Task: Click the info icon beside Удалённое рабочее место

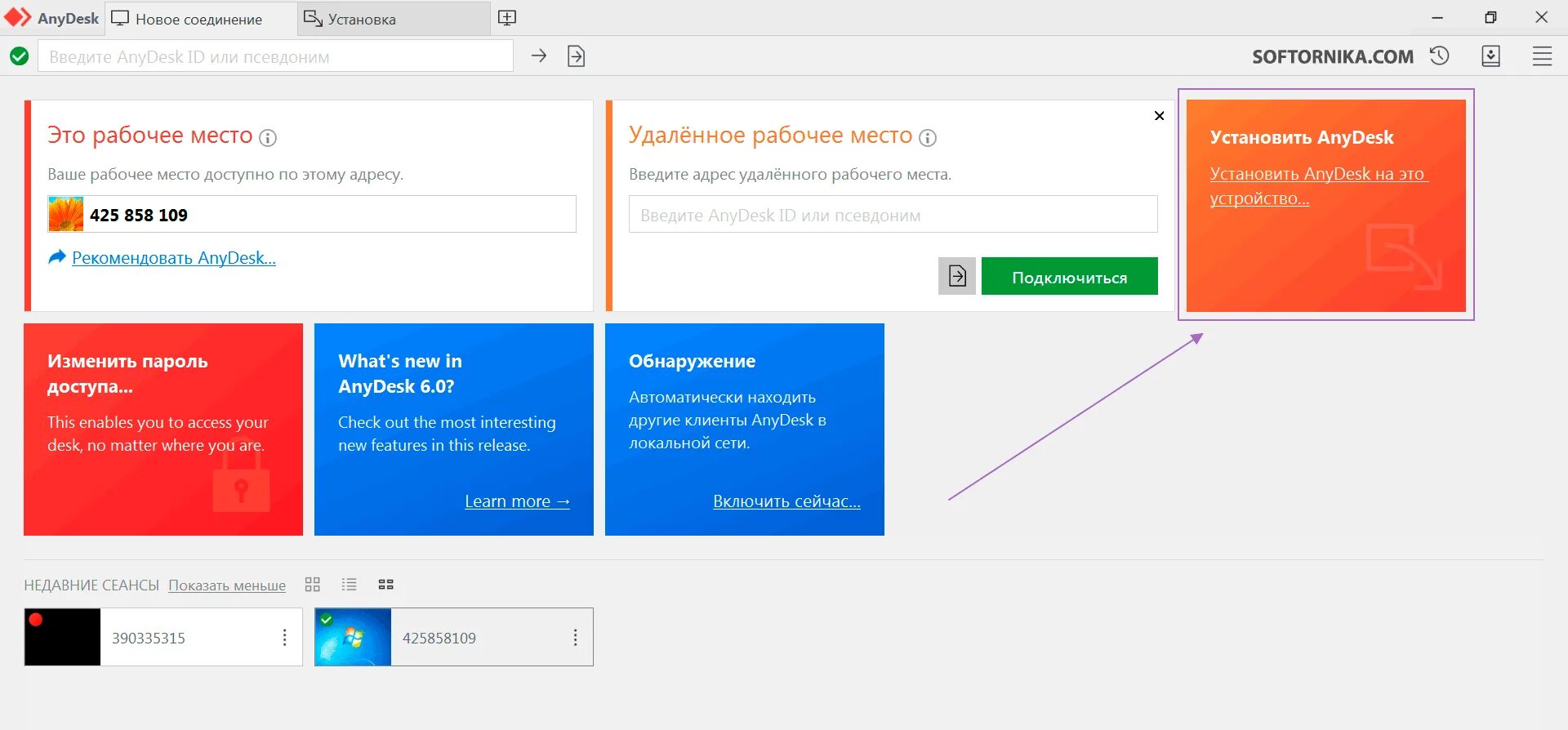Action: (928, 138)
